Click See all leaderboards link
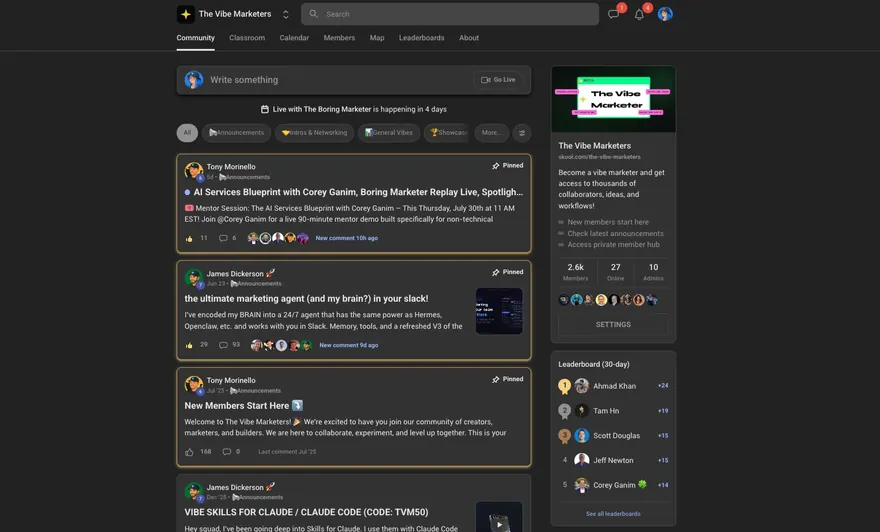Image resolution: width=880 pixels, height=532 pixels. 613,513
